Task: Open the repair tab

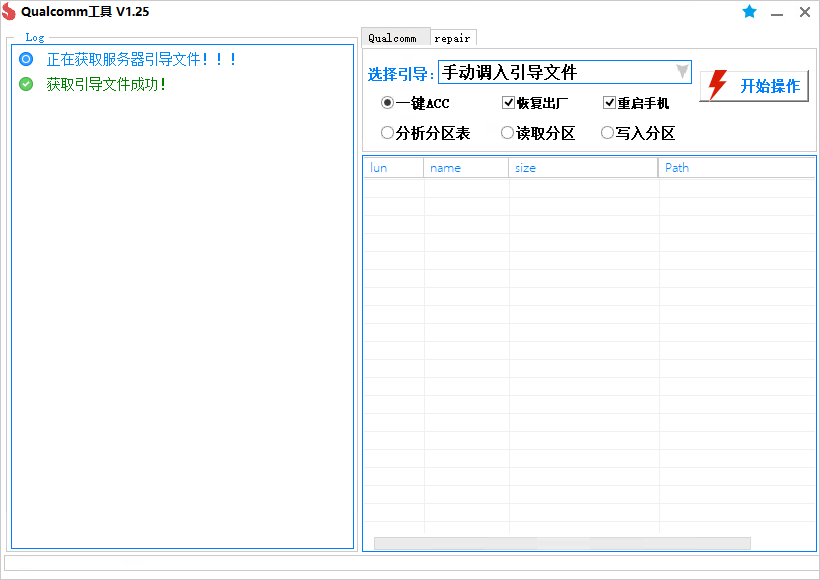Action: (452, 38)
